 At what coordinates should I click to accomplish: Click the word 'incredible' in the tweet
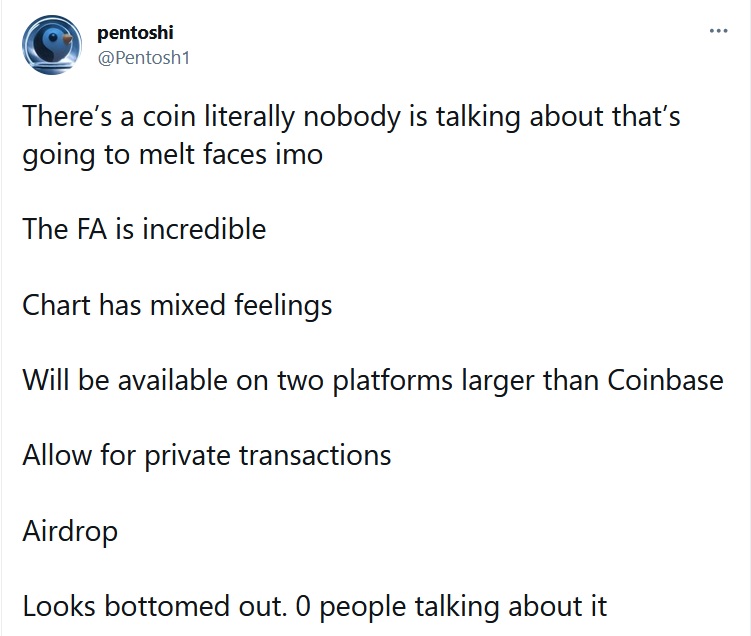[x=205, y=229]
